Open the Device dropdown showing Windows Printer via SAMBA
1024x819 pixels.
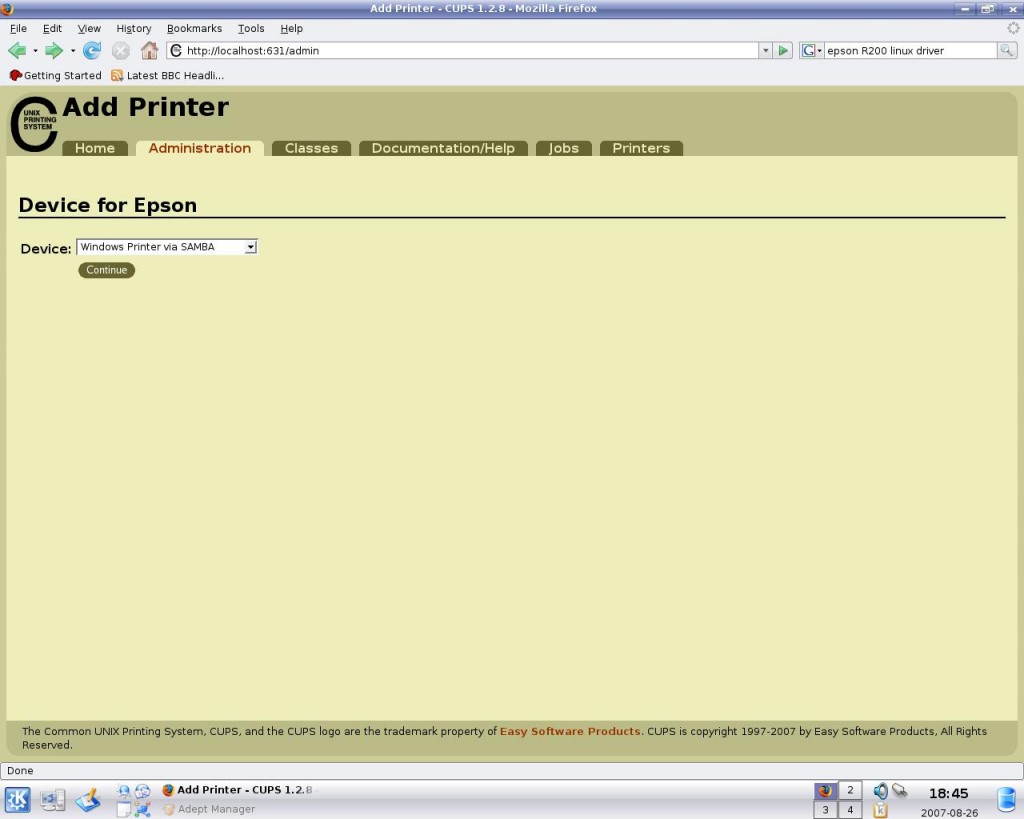(x=167, y=247)
